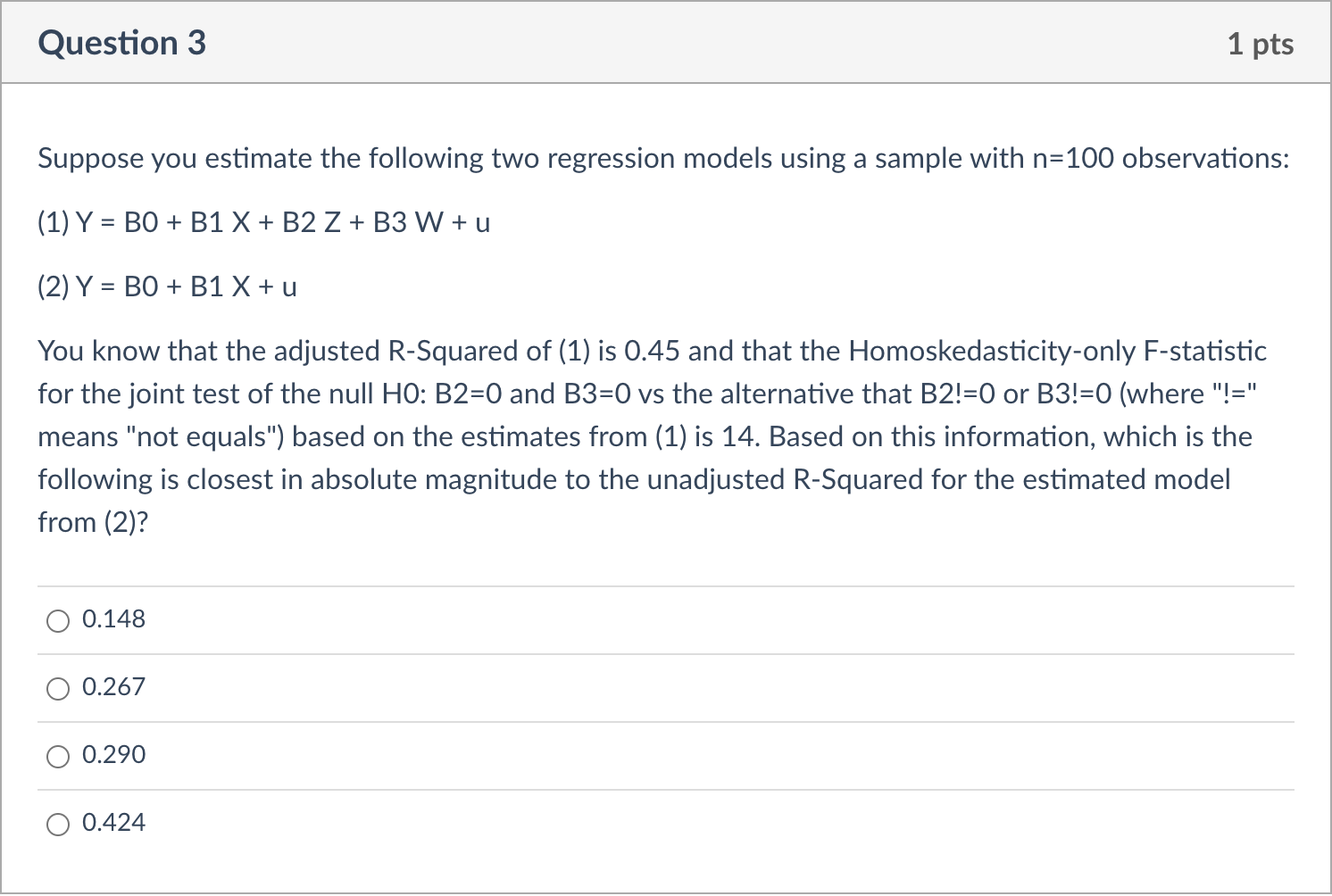Click the 0.148 answer label text
Viewport: 1332px width, 896px height.
[x=113, y=619]
